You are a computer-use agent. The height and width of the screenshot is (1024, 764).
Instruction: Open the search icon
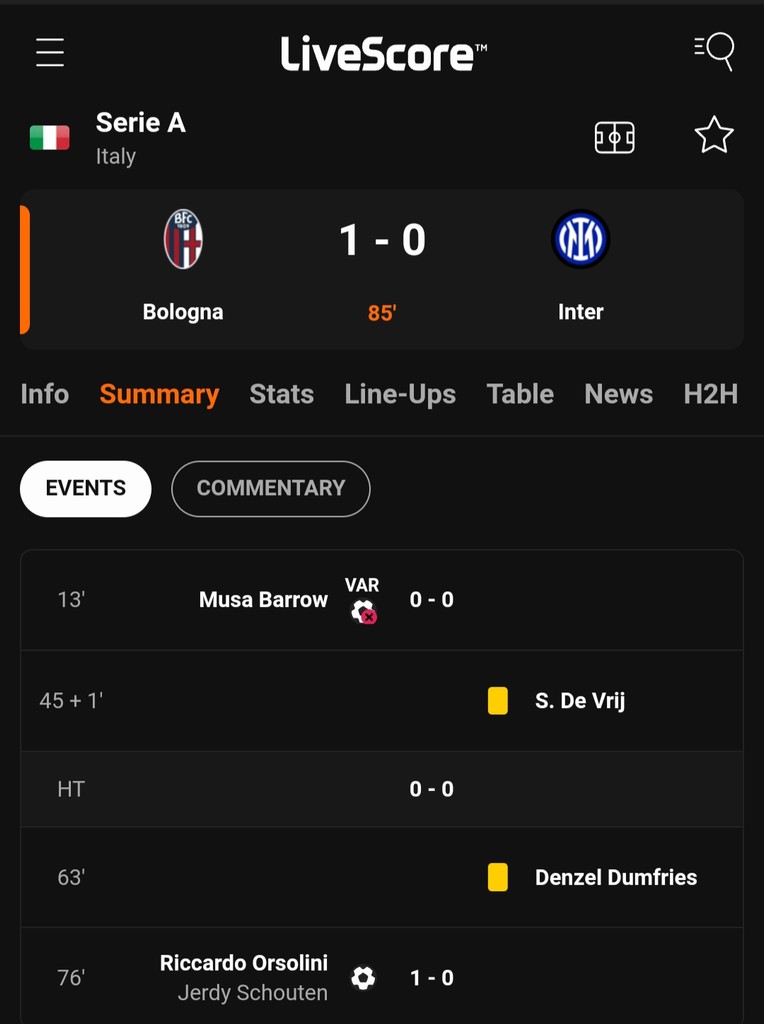point(714,51)
